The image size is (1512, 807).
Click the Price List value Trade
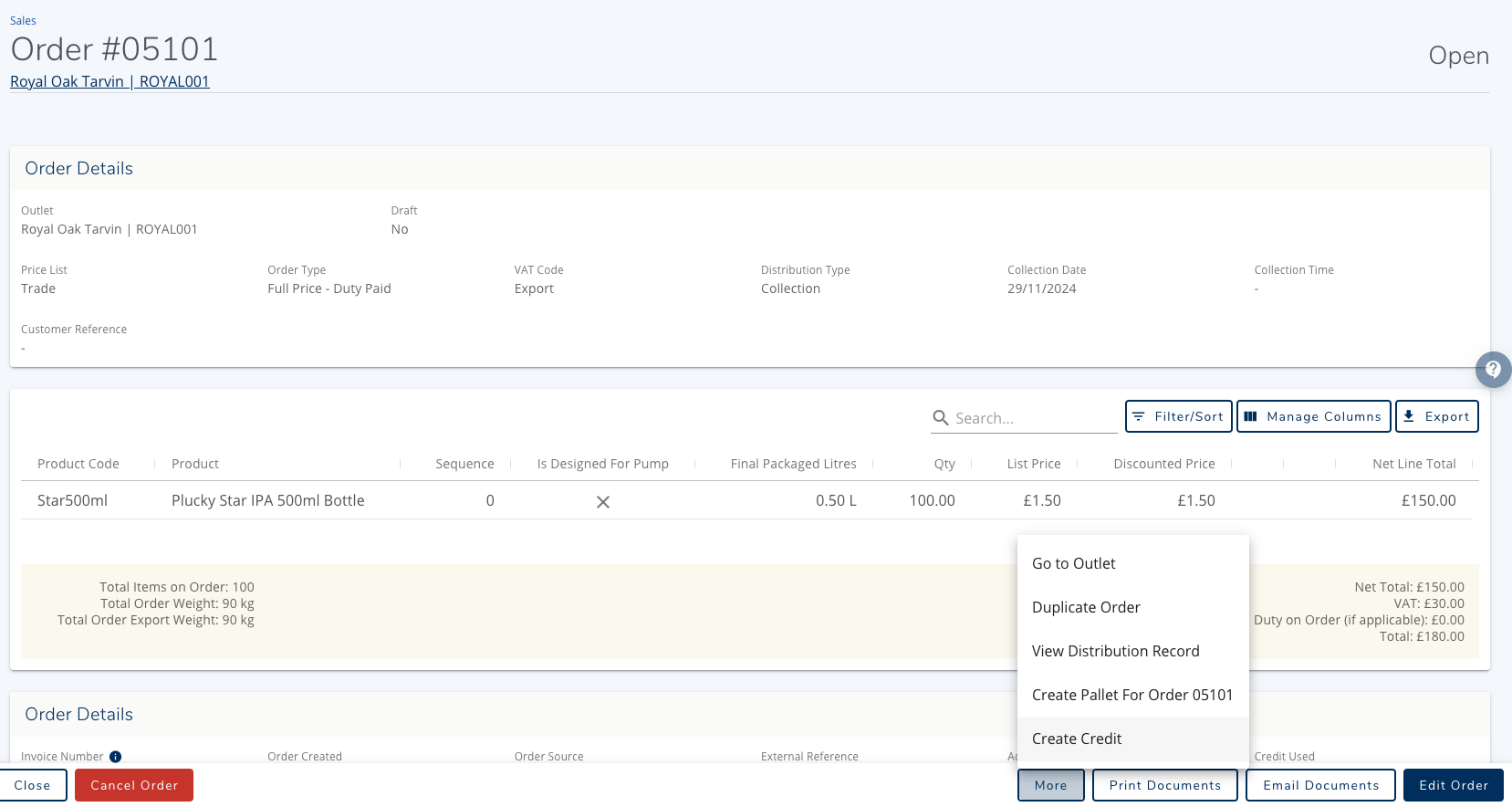click(x=38, y=288)
